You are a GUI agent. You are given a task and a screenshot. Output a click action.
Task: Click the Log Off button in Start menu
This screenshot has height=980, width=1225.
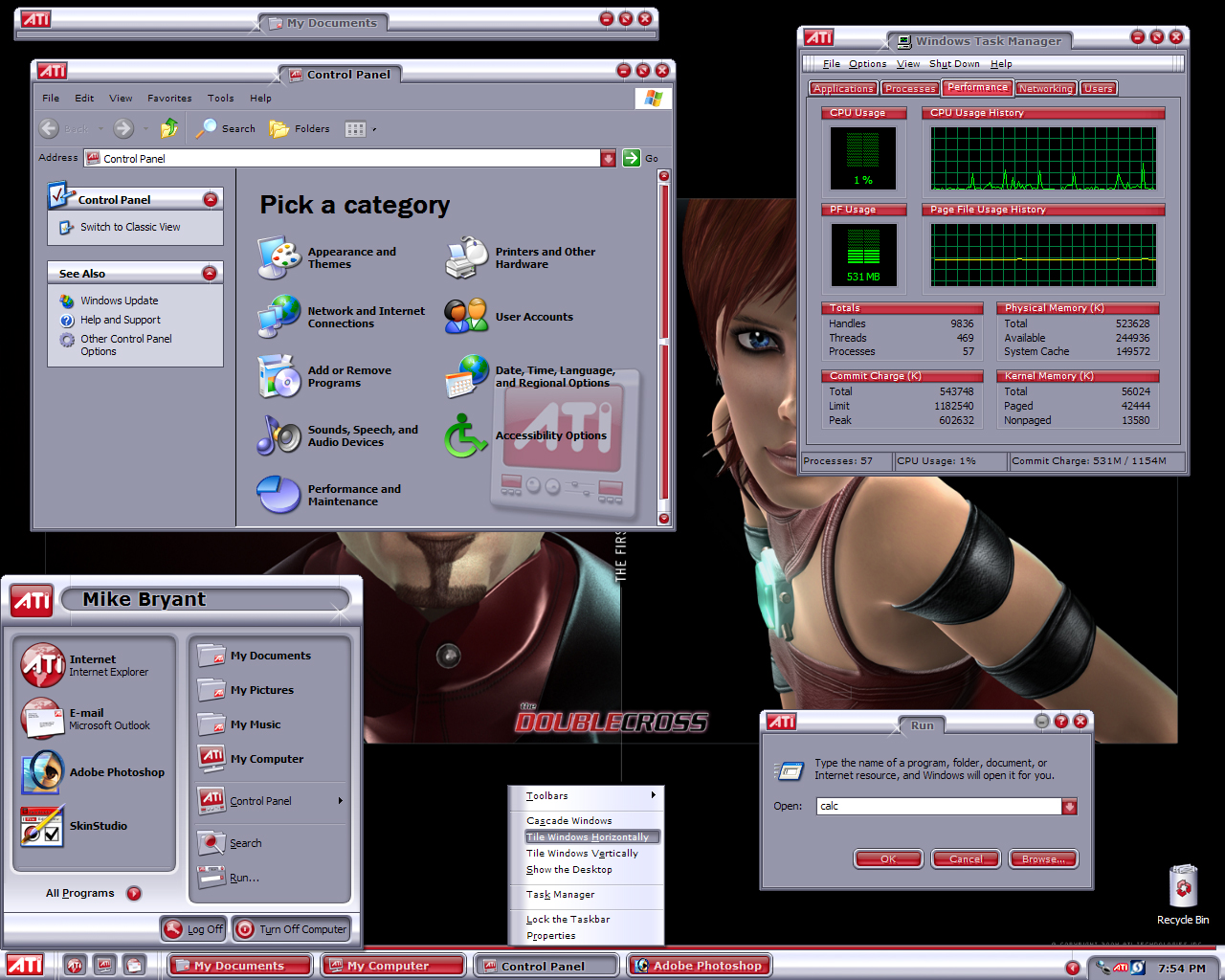coord(193,928)
